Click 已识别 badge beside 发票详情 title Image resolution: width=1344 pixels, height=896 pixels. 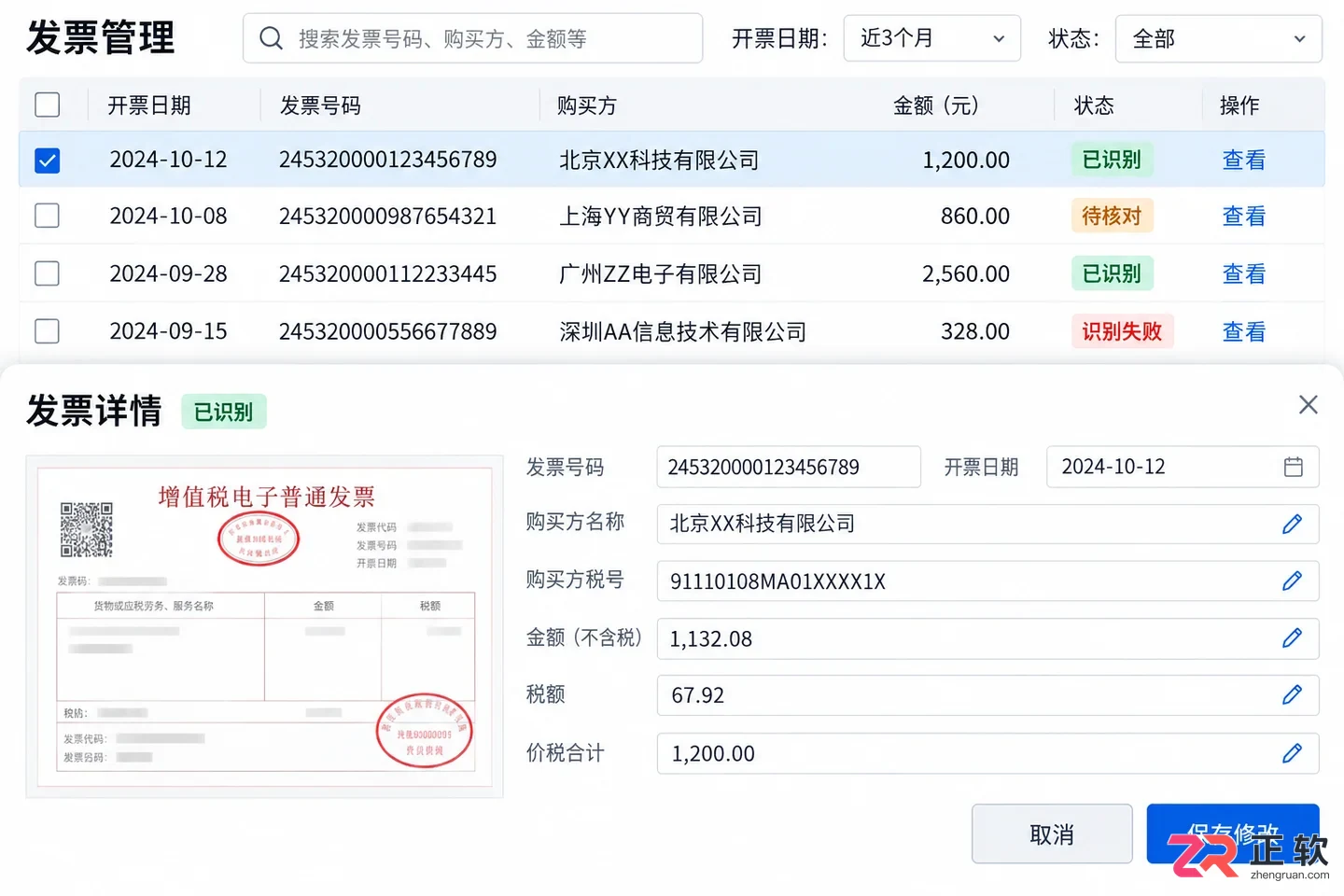point(223,412)
